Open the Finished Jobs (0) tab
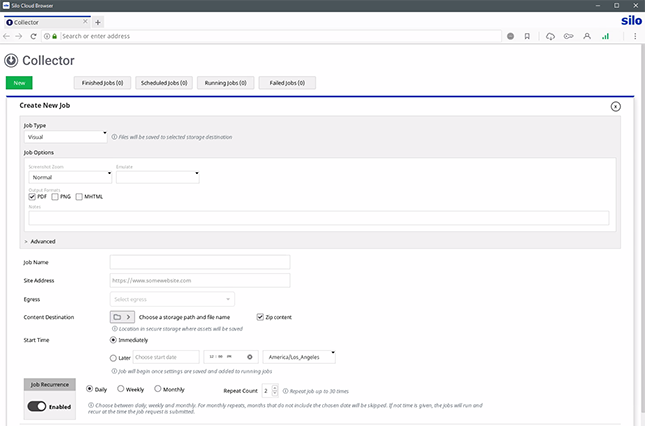 coord(102,83)
